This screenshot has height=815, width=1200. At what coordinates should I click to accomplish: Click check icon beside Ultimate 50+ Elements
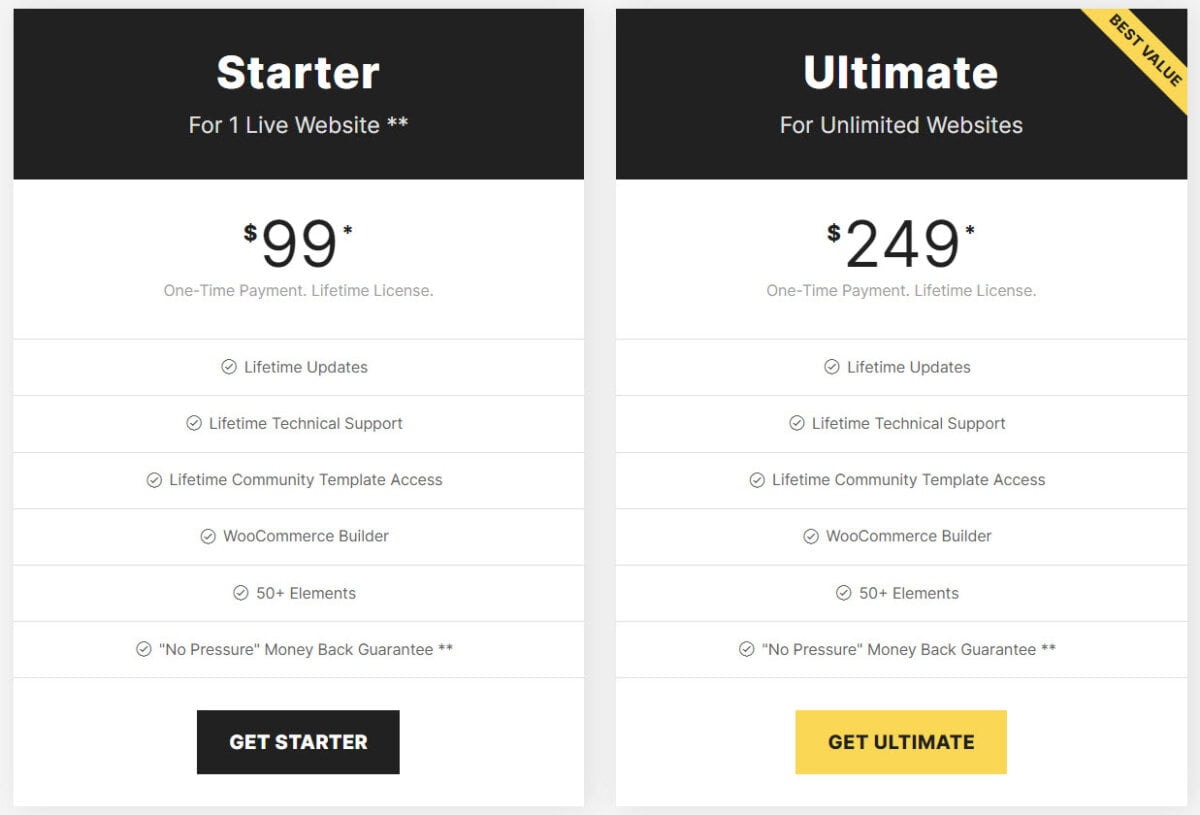coord(844,593)
